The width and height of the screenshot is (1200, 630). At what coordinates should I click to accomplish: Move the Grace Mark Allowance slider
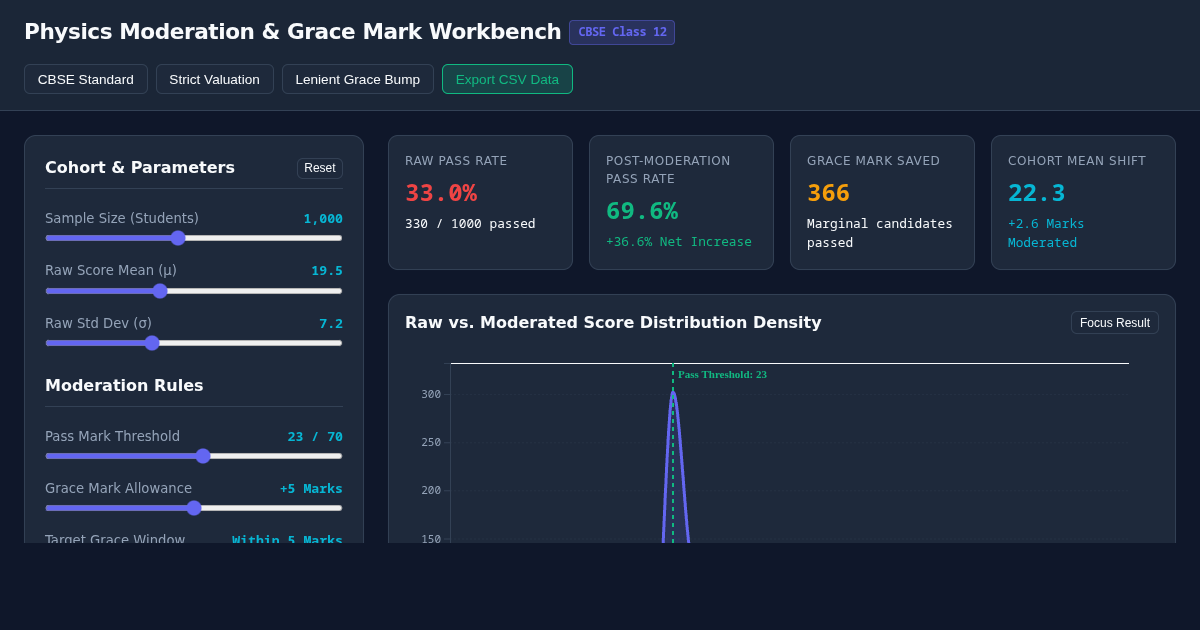194,508
